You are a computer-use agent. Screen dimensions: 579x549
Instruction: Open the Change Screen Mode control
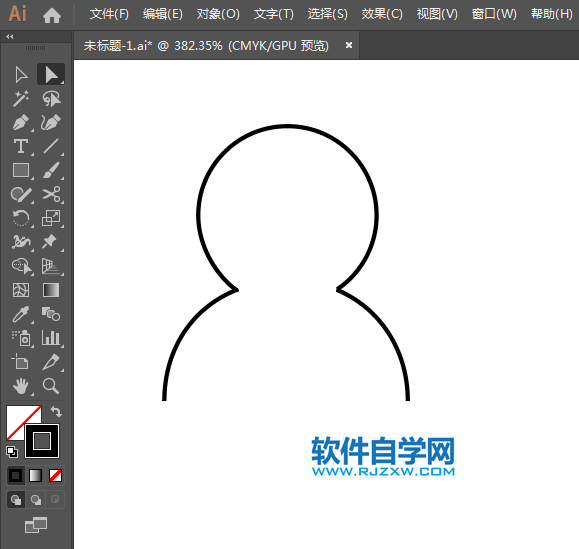click(x=36, y=525)
